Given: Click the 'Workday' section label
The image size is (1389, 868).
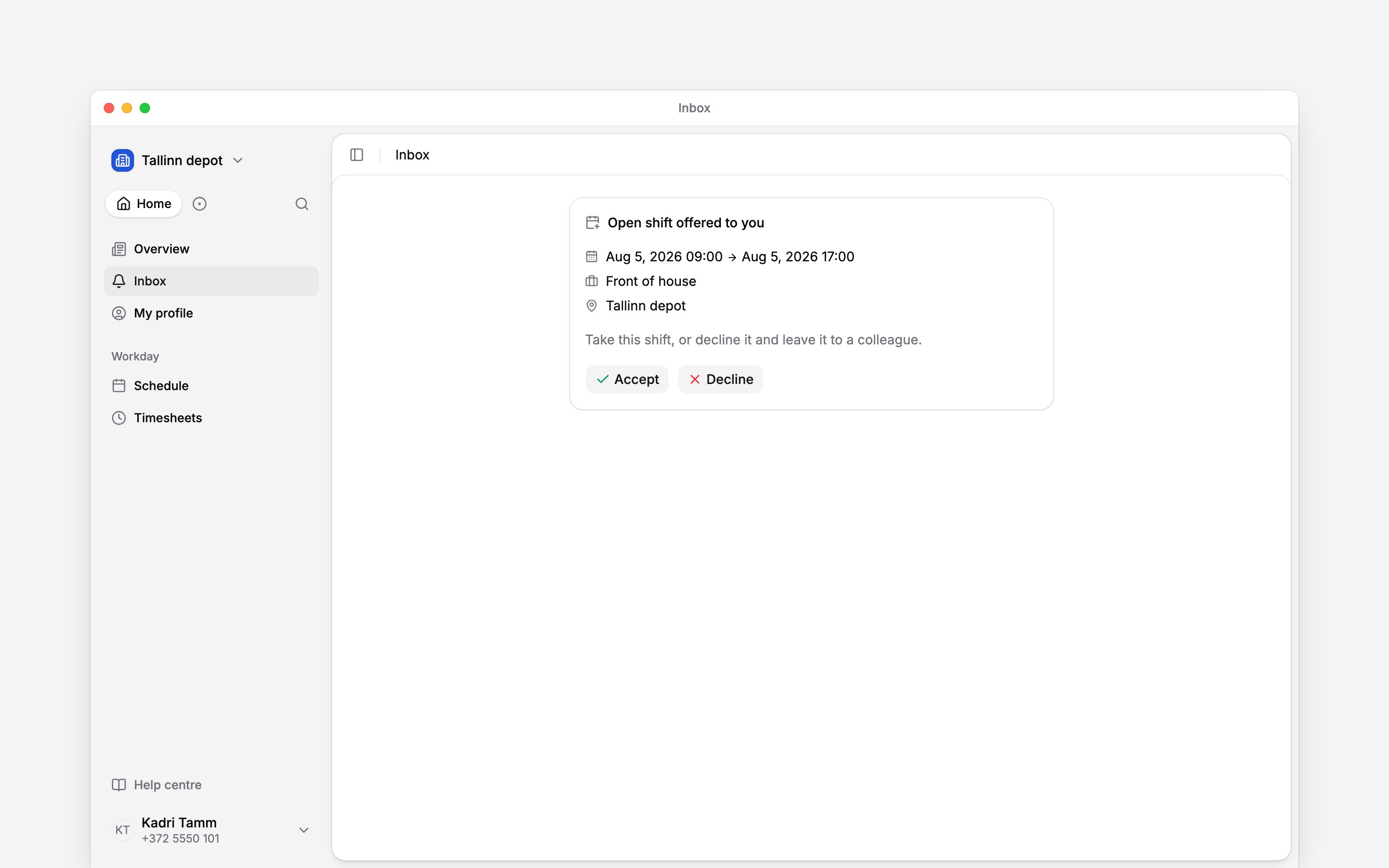Looking at the screenshot, I should pyautogui.click(x=135, y=357).
